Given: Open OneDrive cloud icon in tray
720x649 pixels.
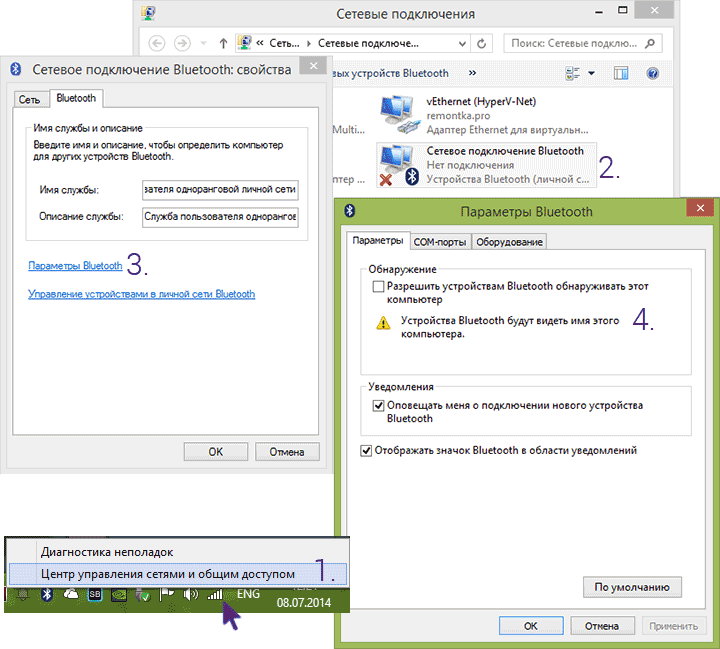Looking at the screenshot, I should [x=71, y=595].
